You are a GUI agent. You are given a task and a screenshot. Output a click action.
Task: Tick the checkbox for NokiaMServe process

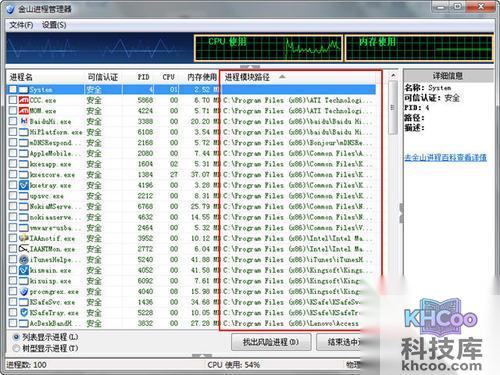point(13,206)
